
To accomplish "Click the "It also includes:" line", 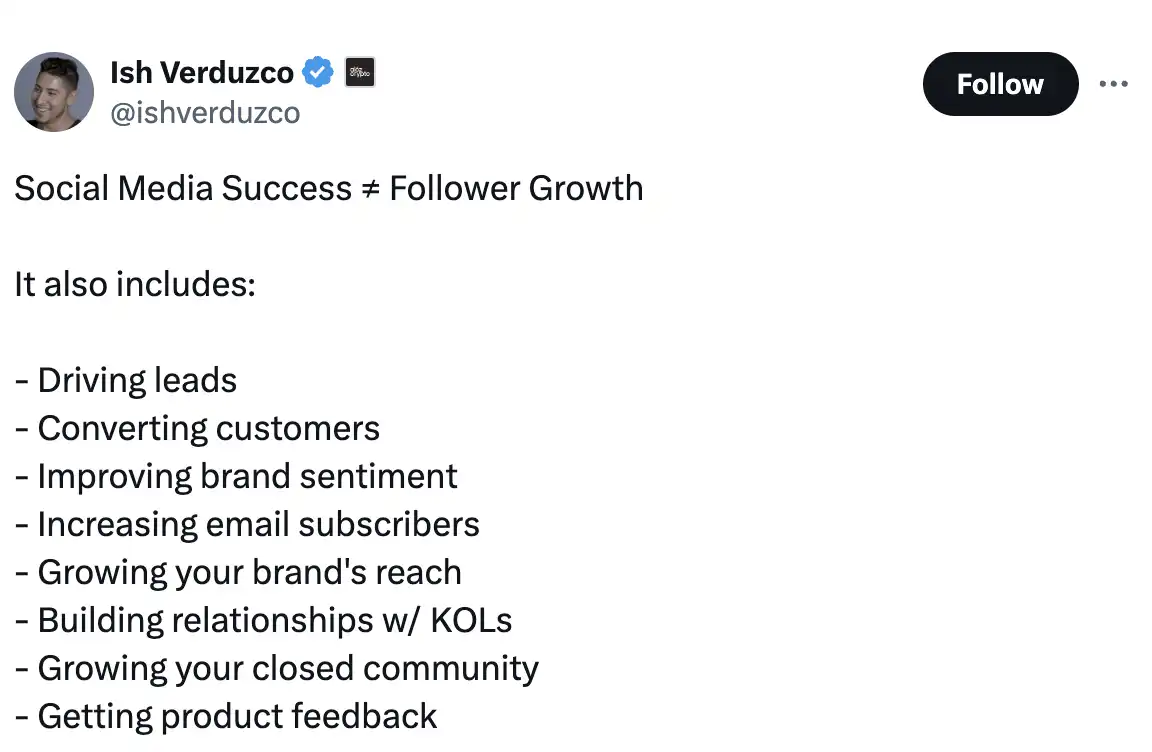I will coord(135,284).
